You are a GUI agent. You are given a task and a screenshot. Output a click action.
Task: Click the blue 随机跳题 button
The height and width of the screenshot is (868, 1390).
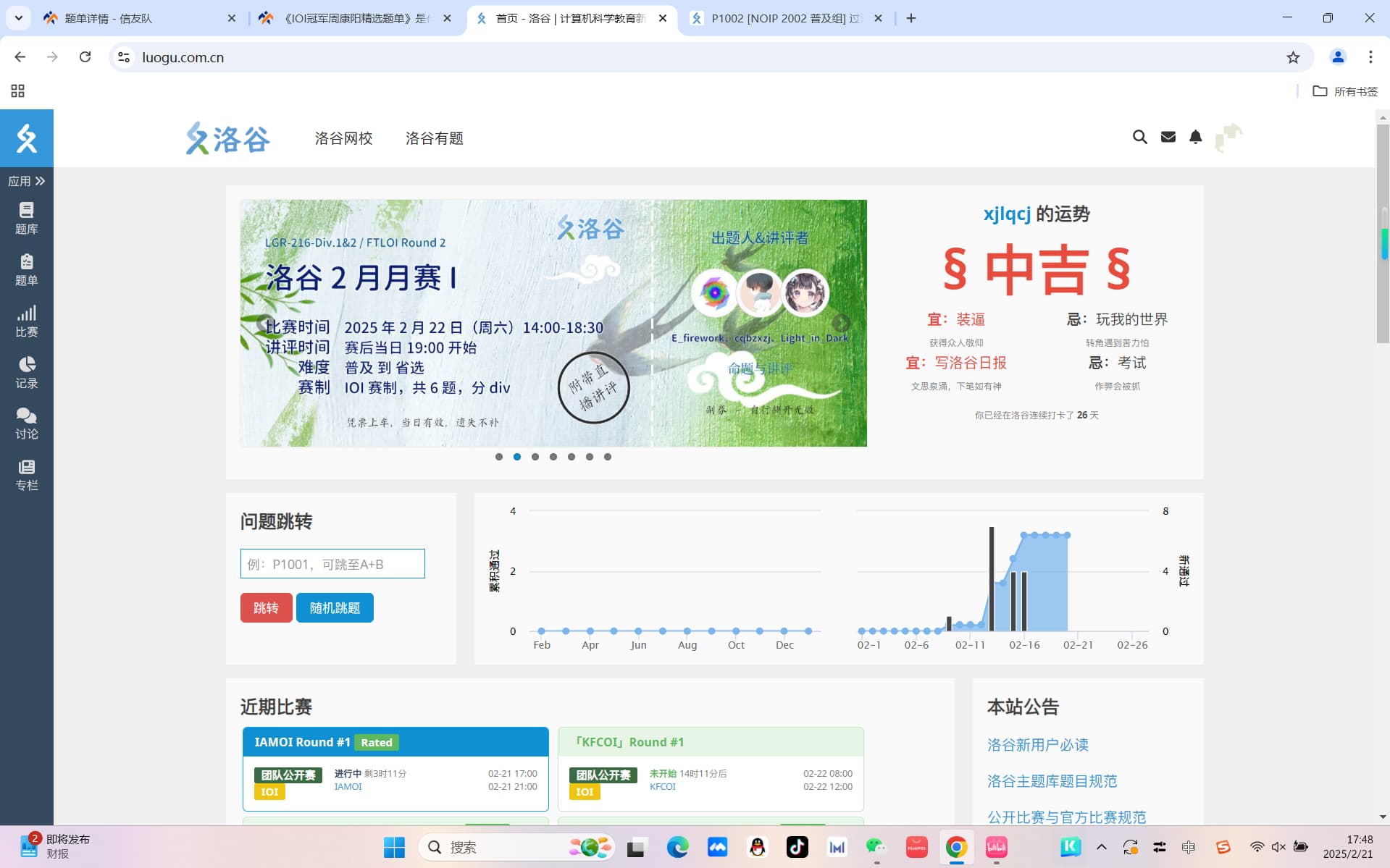pos(335,608)
